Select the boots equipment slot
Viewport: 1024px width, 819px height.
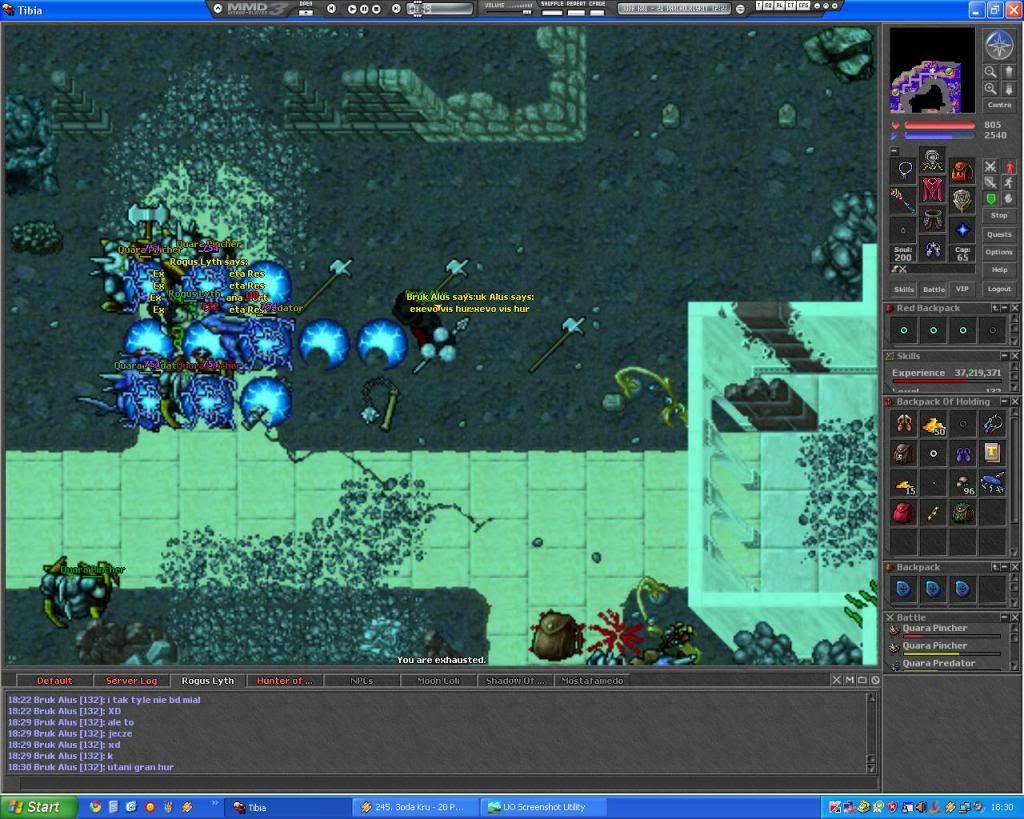[x=933, y=249]
